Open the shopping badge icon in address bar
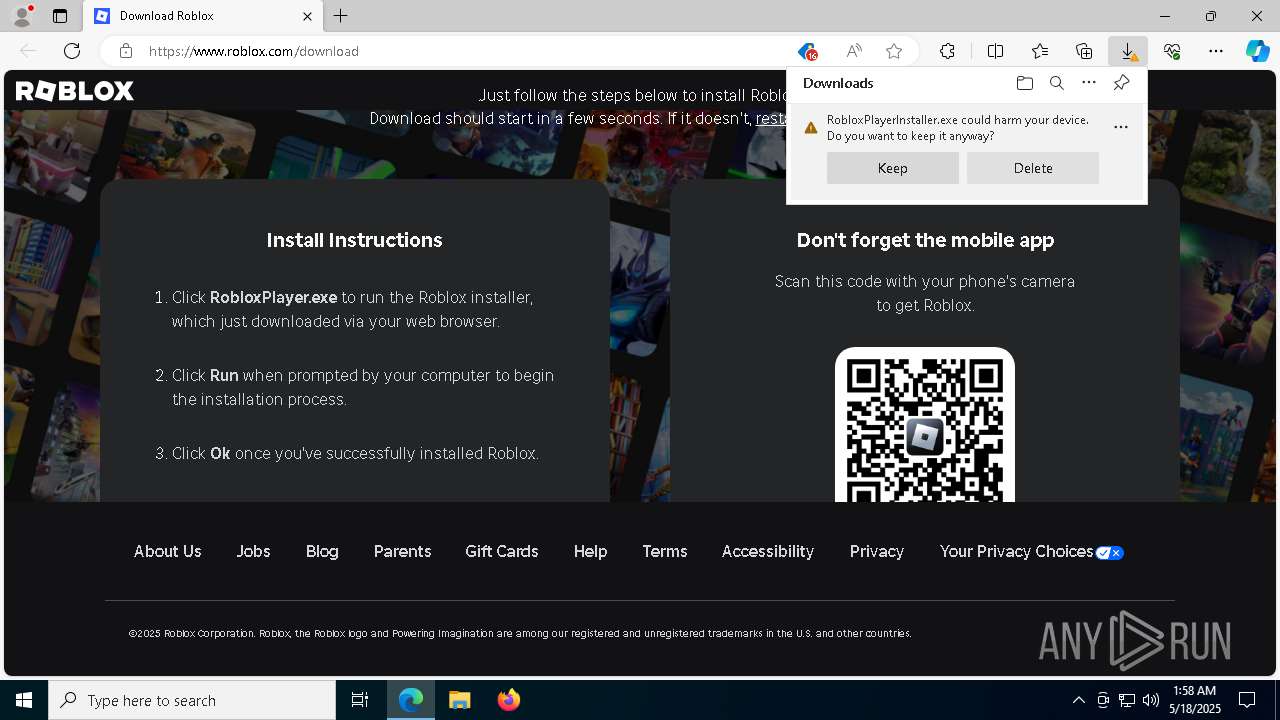 click(x=807, y=51)
